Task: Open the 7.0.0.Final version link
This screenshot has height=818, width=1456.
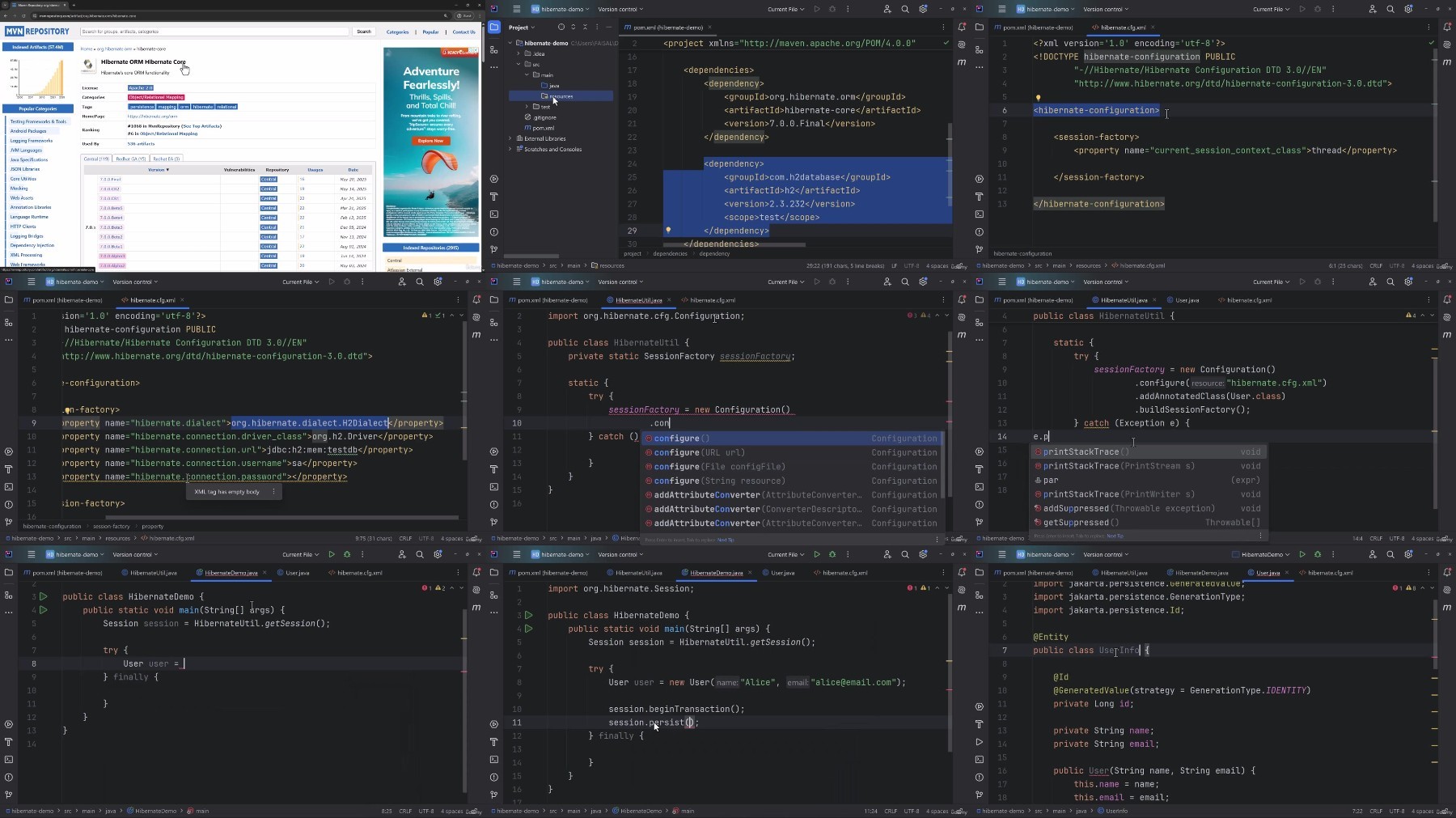Action: pyautogui.click(x=111, y=180)
